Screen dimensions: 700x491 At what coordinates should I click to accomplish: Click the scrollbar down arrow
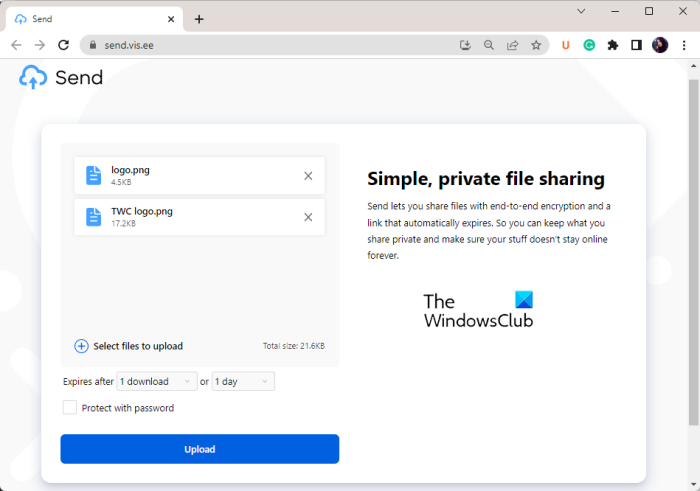click(x=693, y=484)
